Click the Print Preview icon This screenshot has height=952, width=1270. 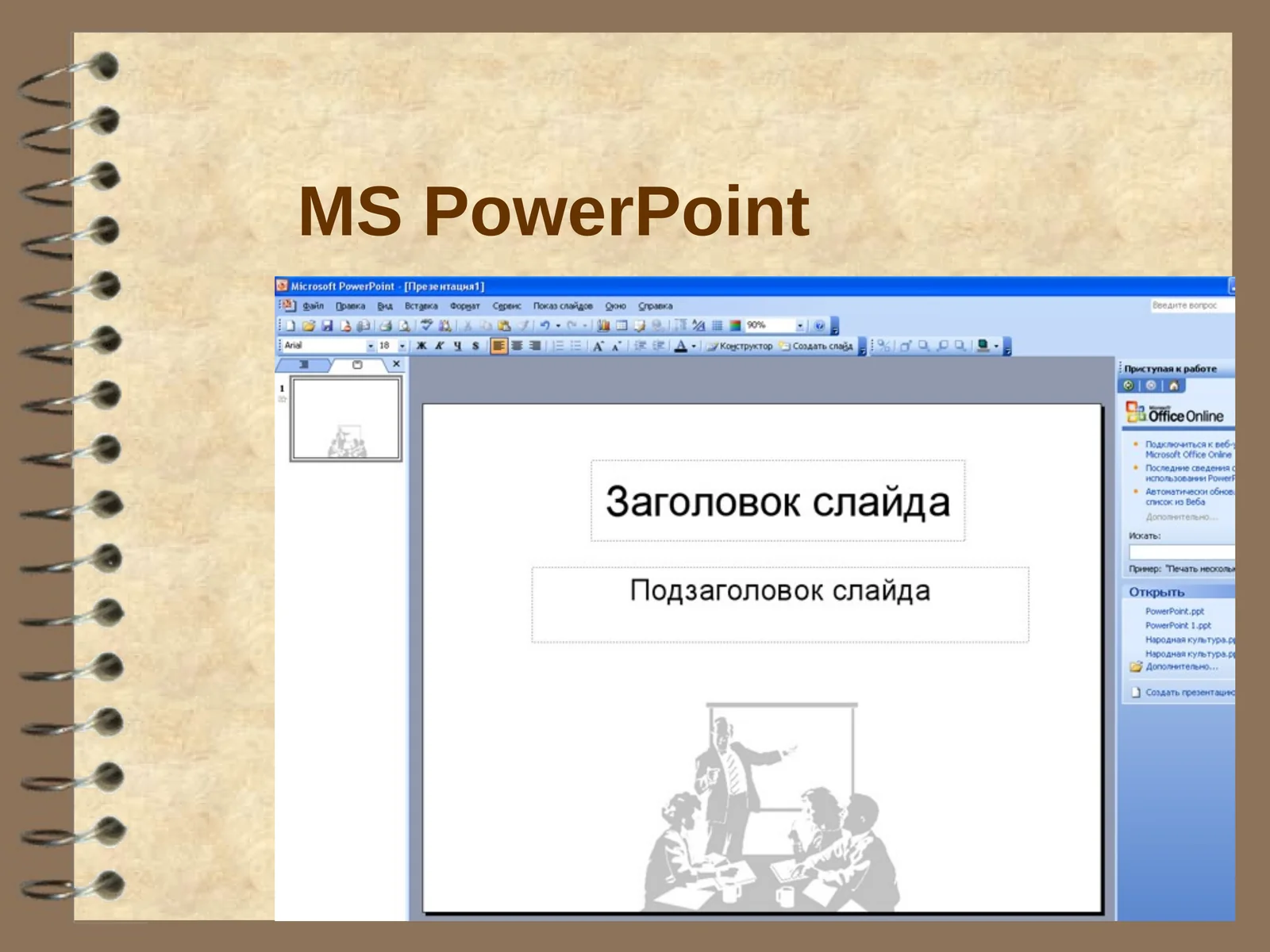tap(404, 325)
